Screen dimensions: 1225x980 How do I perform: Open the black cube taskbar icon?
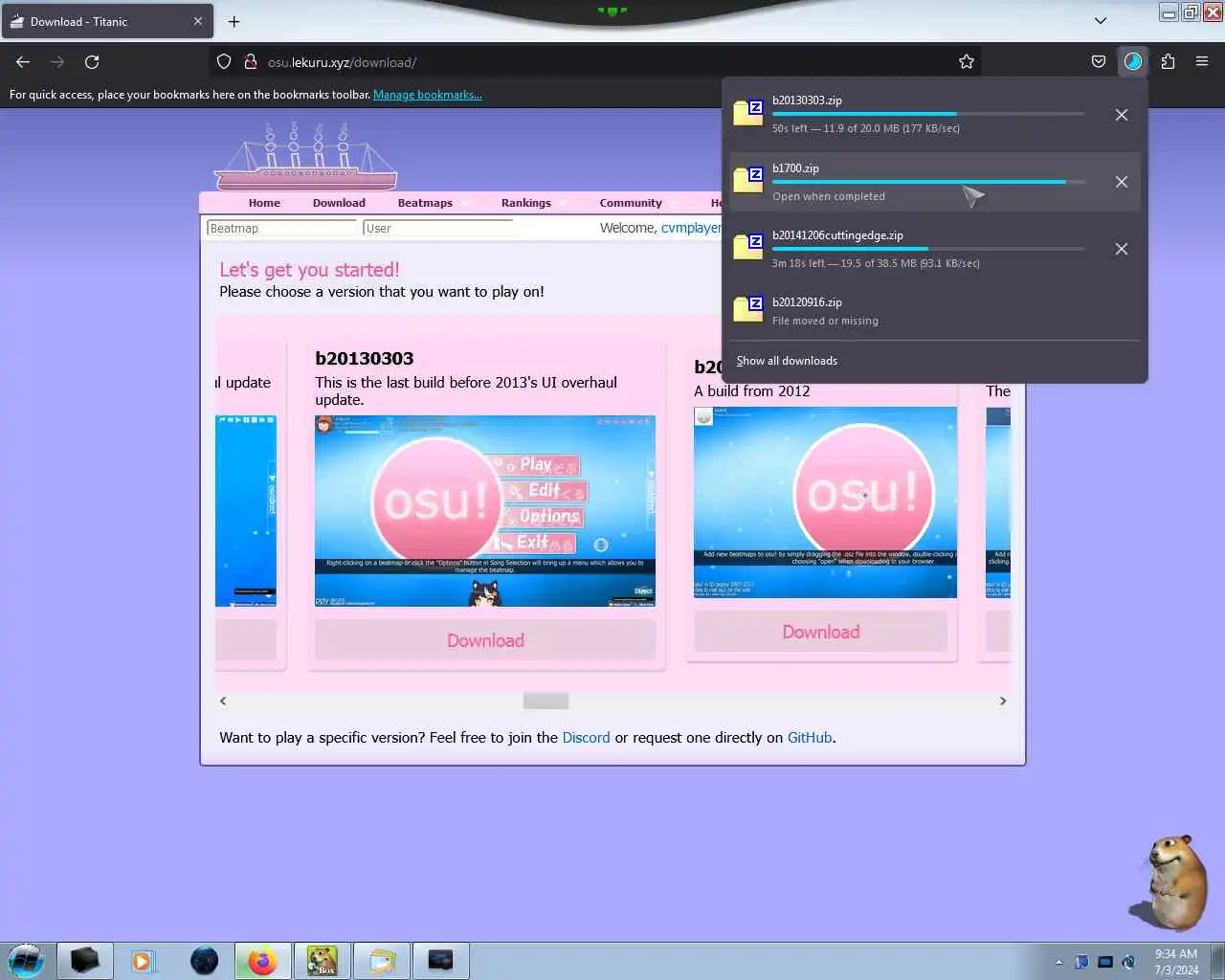point(84,961)
